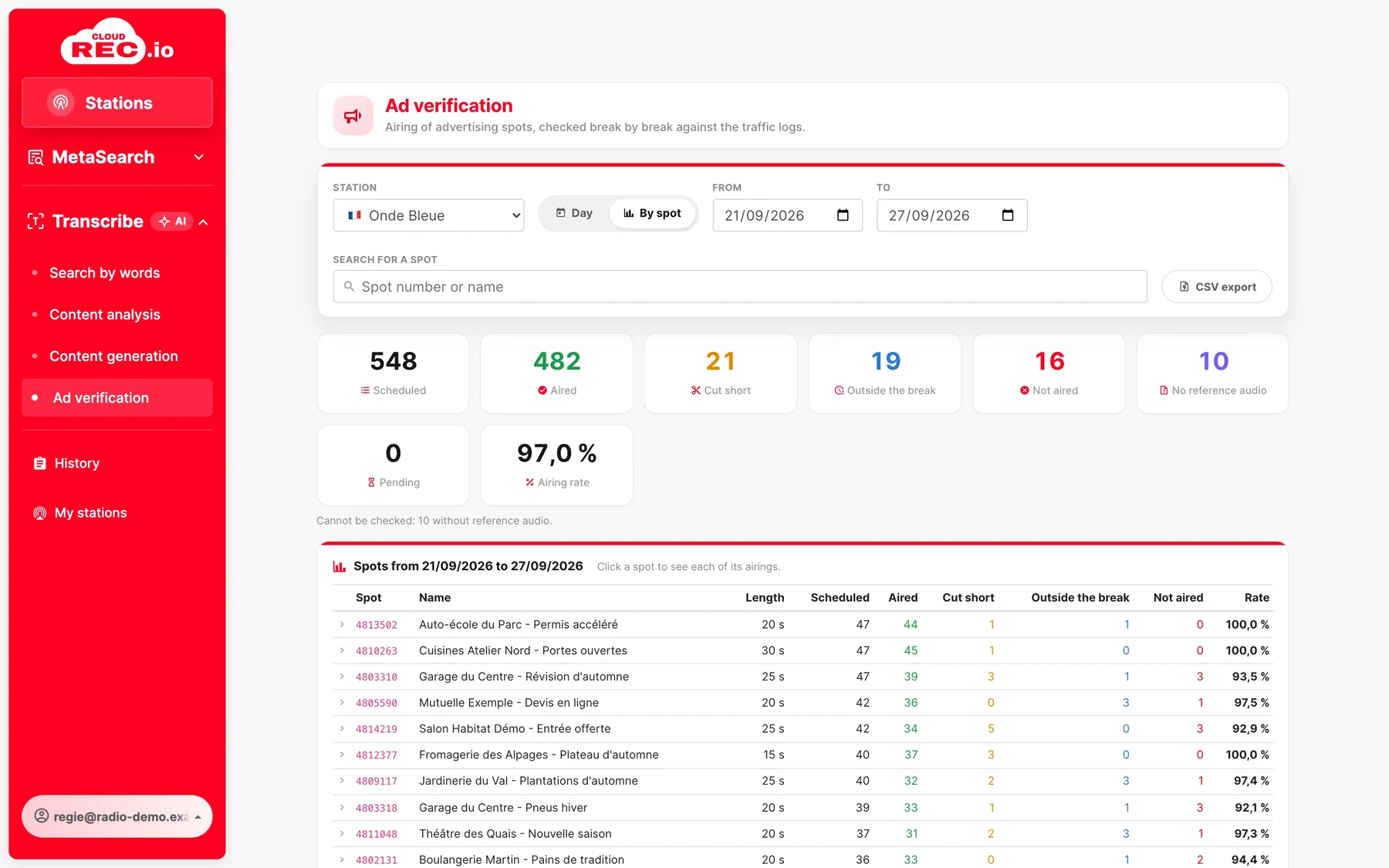The height and width of the screenshot is (868, 1389).
Task: Open Content generation menu item
Action: [113, 356]
